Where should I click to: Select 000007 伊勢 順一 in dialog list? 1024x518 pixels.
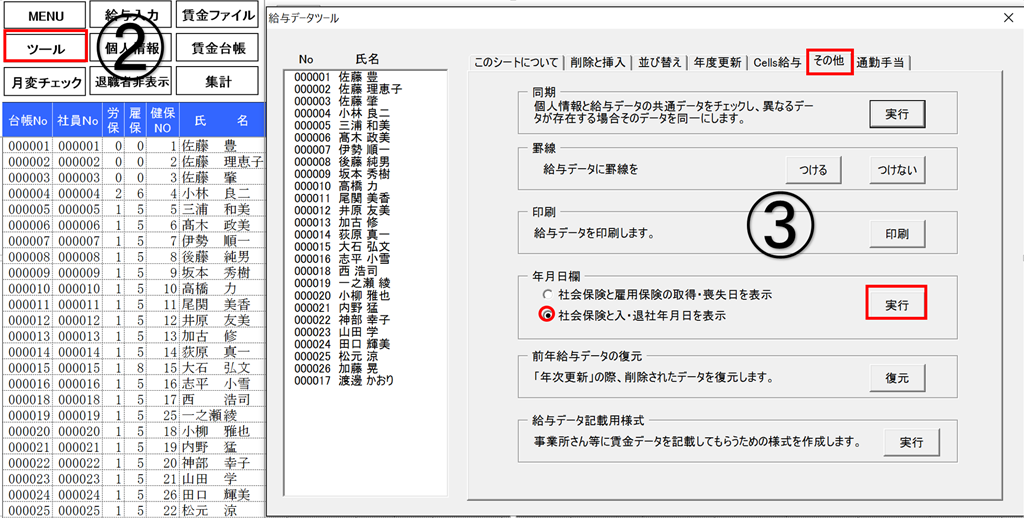click(x=366, y=149)
